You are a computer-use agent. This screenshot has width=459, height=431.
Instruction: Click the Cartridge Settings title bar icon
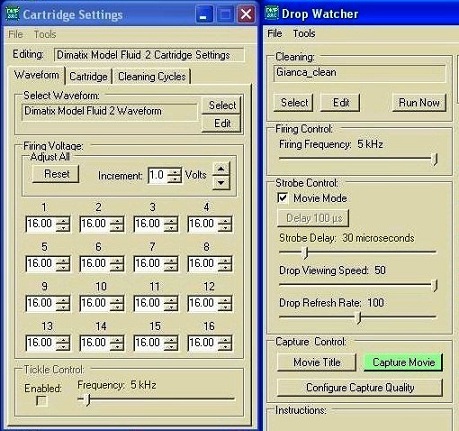13,14
